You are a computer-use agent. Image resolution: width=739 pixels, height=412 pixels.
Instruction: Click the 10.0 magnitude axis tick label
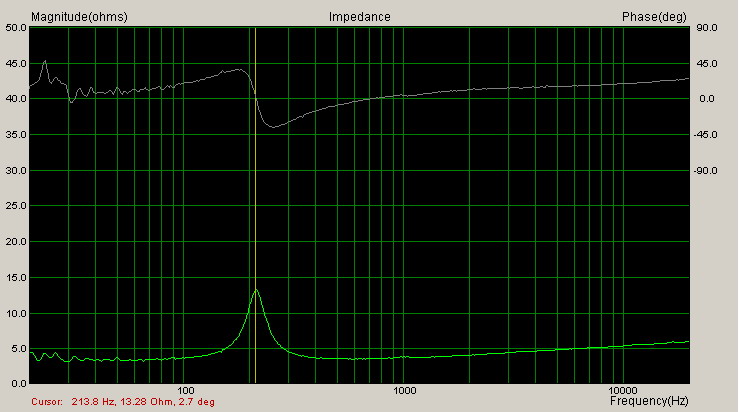(14, 313)
